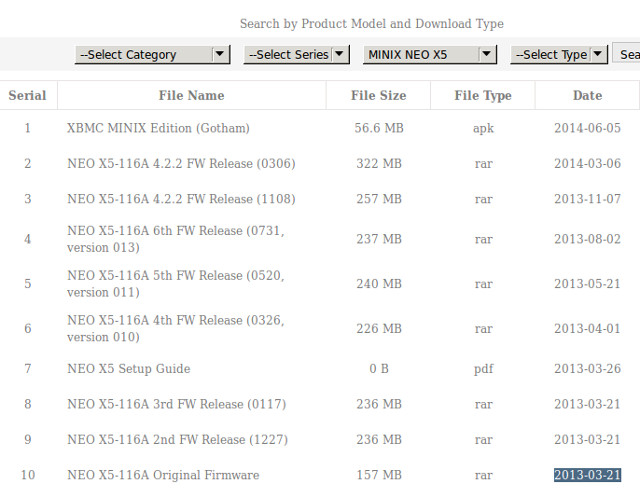This screenshot has height=498, width=640.
Task: Click serial number 10
Action: point(27,475)
